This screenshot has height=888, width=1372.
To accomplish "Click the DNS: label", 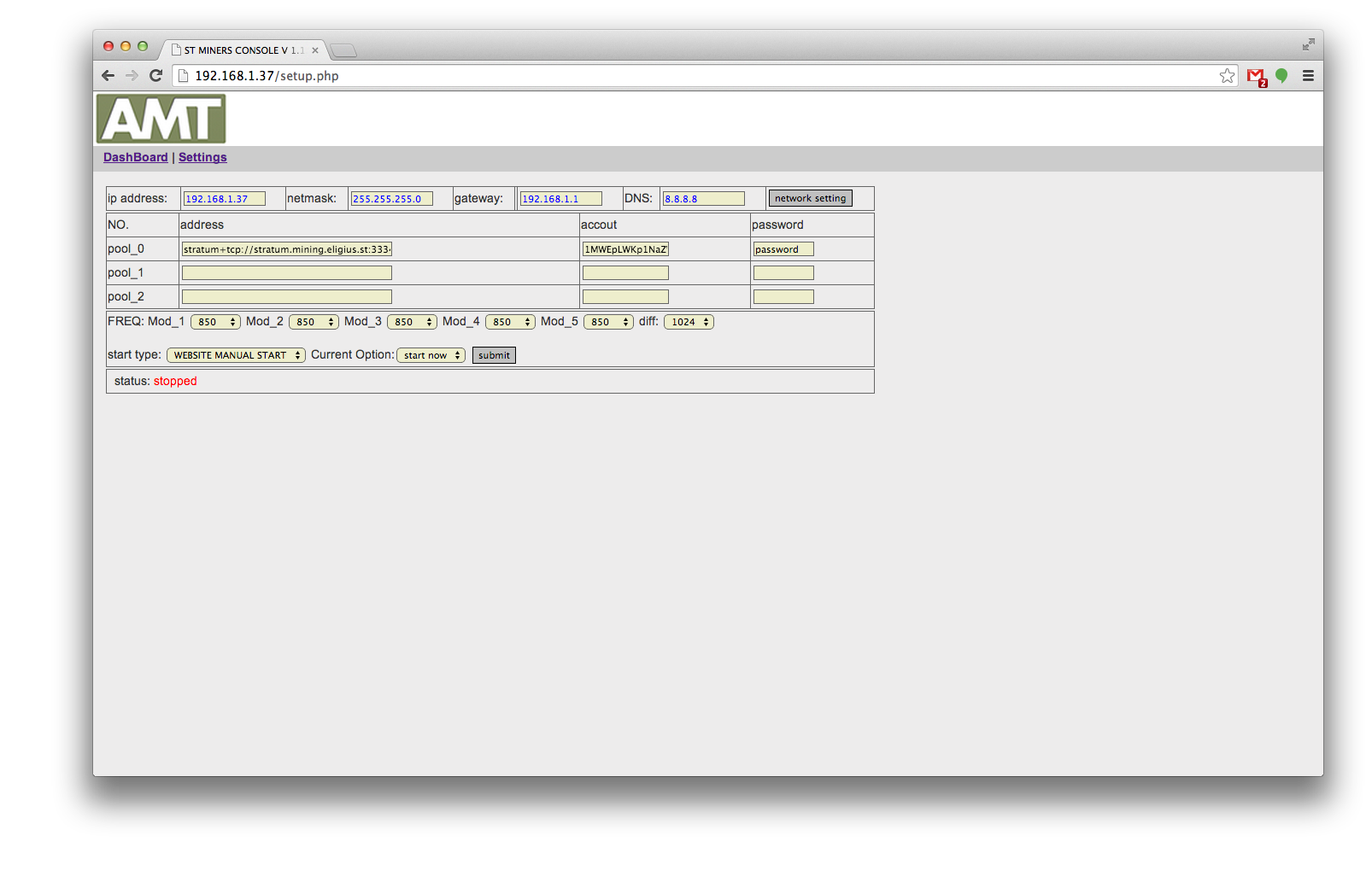I will (x=638, y=198).
